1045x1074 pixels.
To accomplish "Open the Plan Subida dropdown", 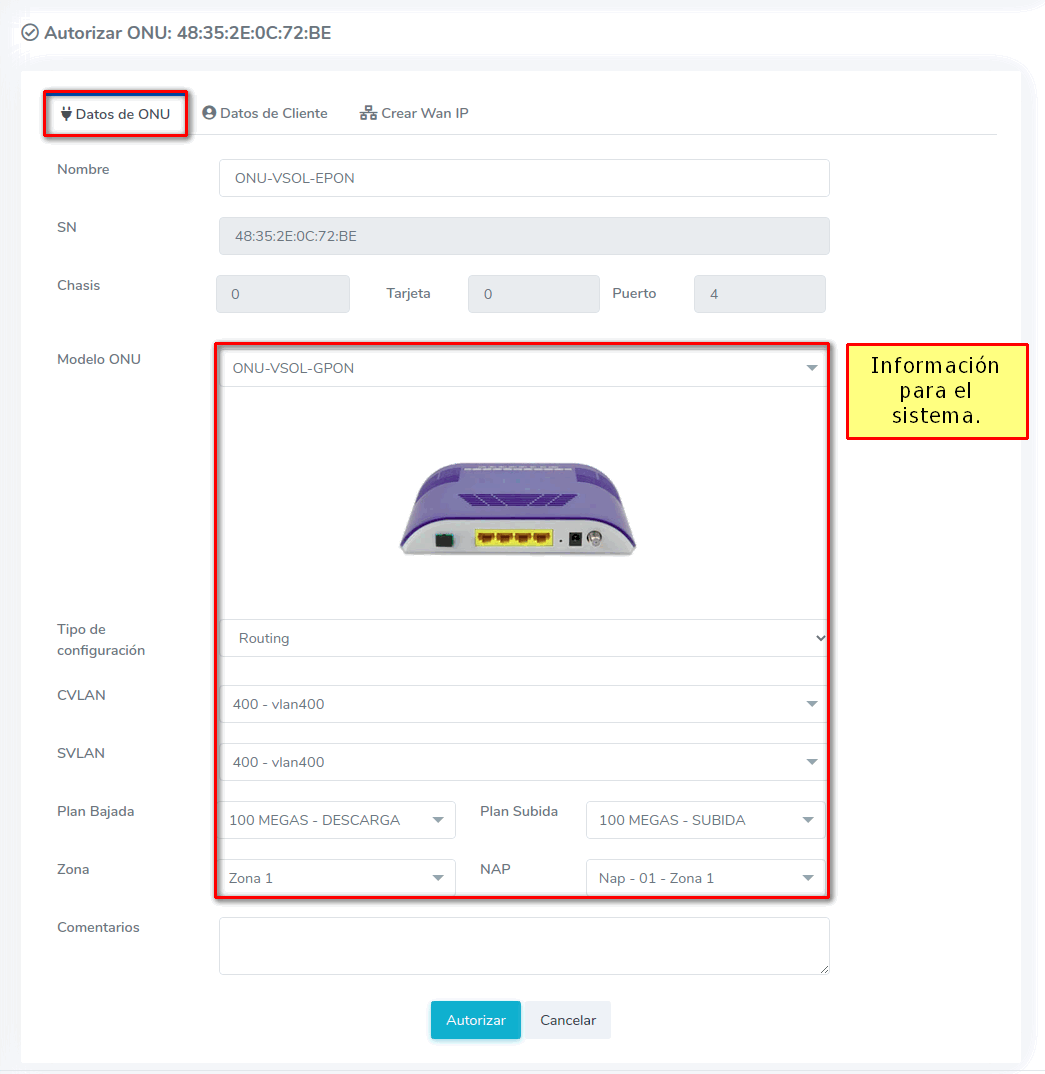I will 705,820.
